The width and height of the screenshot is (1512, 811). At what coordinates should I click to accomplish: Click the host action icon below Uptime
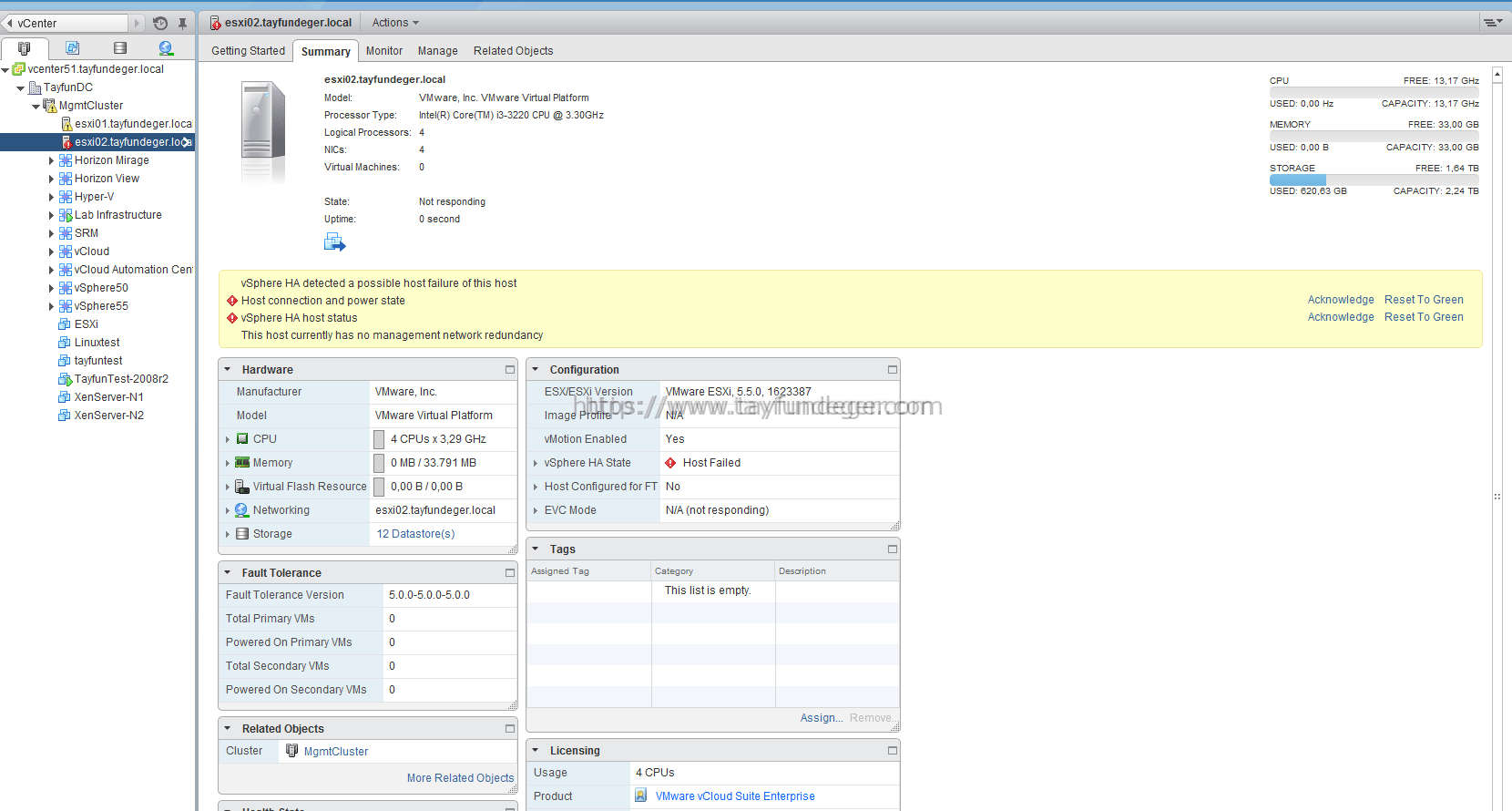click(x=335, y=242)
